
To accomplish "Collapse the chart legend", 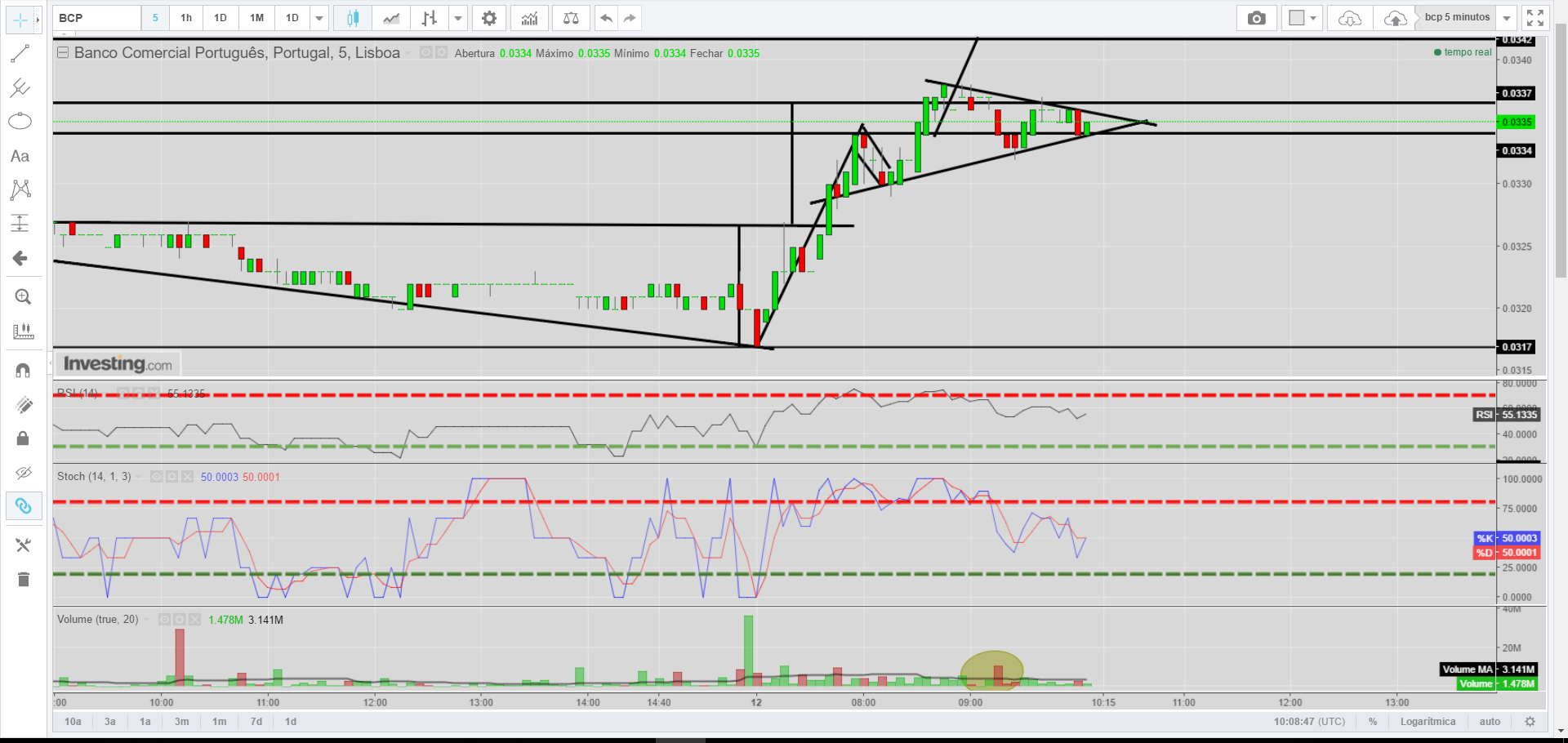I will pos(63,52).
